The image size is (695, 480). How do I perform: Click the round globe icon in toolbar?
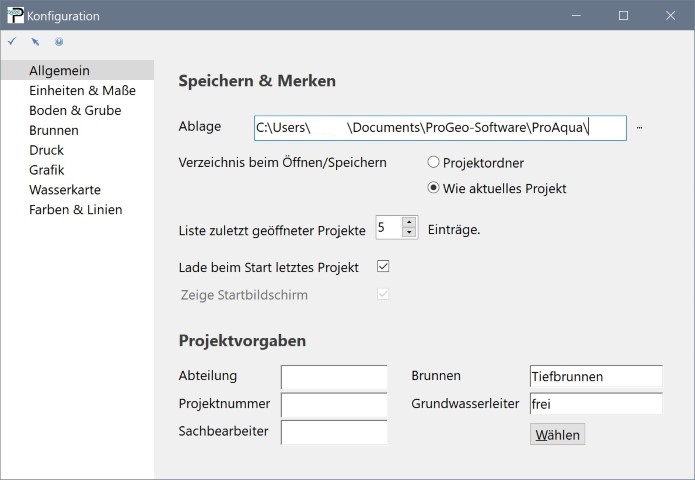tap(59, 42)
